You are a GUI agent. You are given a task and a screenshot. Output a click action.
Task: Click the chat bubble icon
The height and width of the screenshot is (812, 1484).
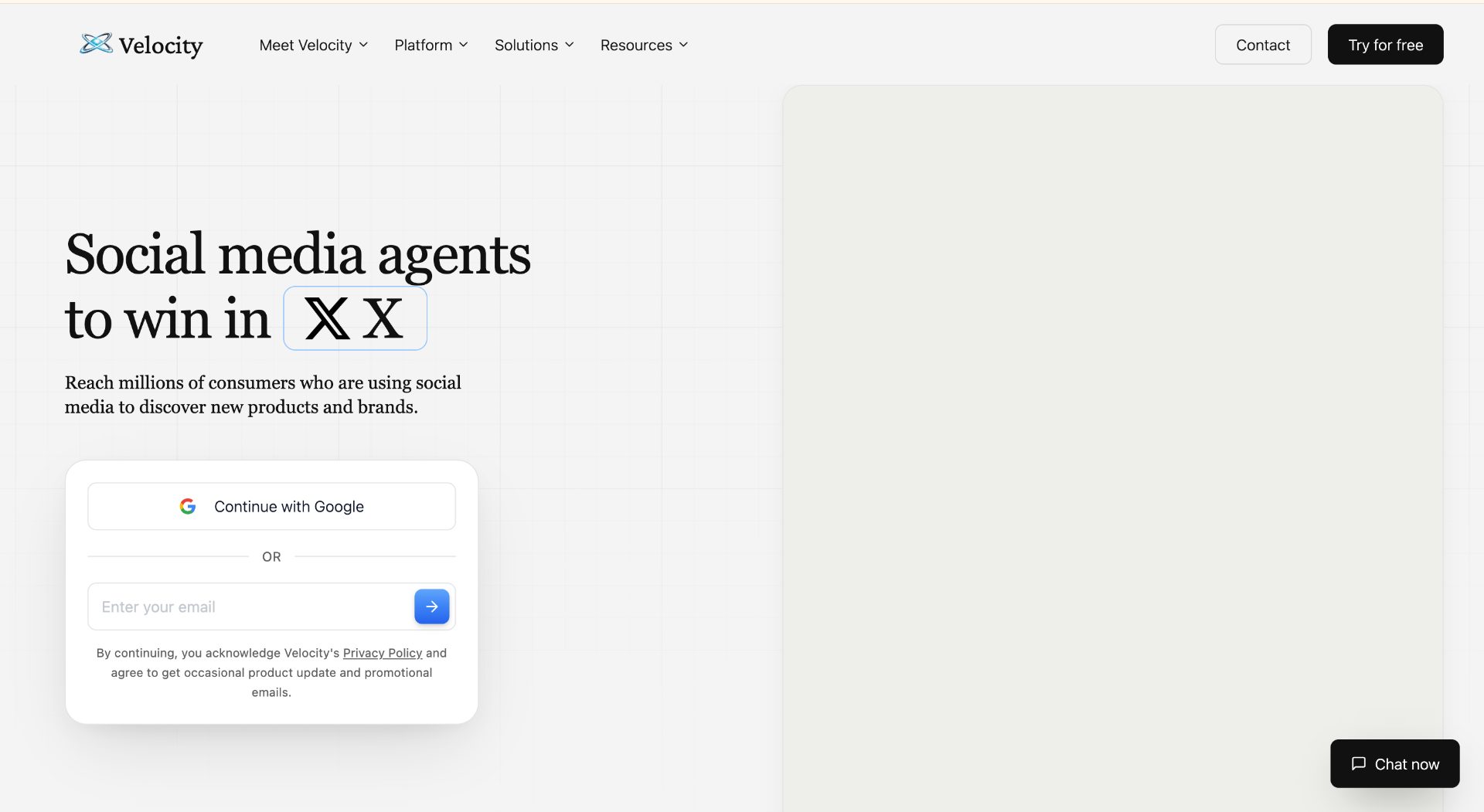point(1358,763)
